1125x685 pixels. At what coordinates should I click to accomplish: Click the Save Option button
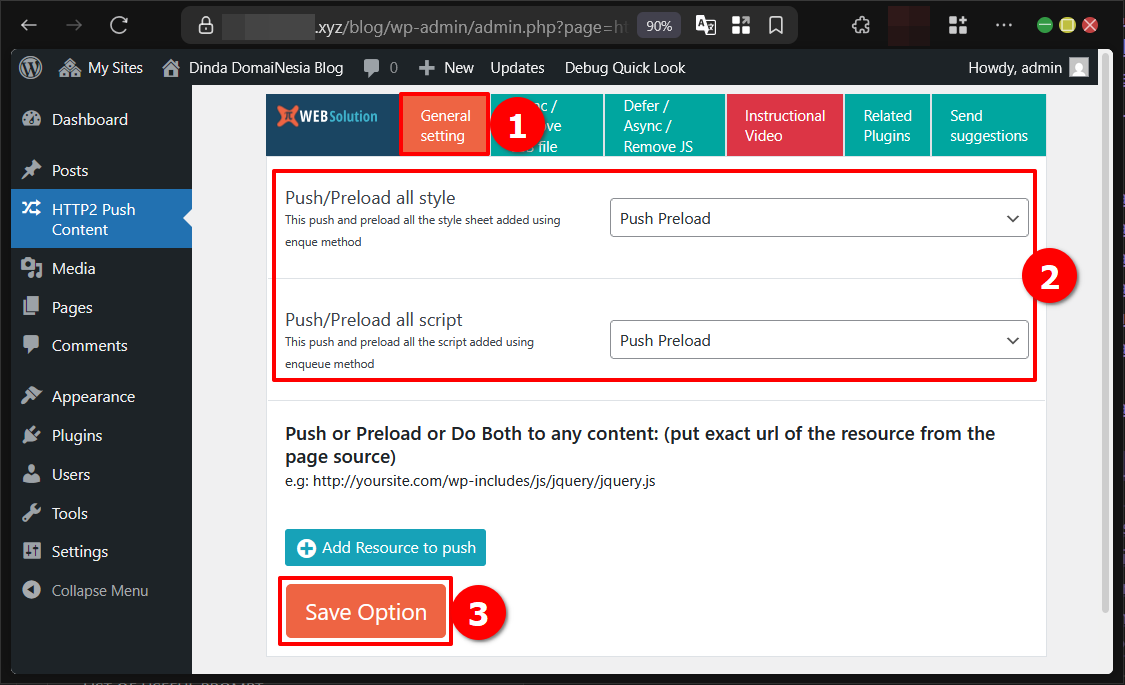point(364,611)
